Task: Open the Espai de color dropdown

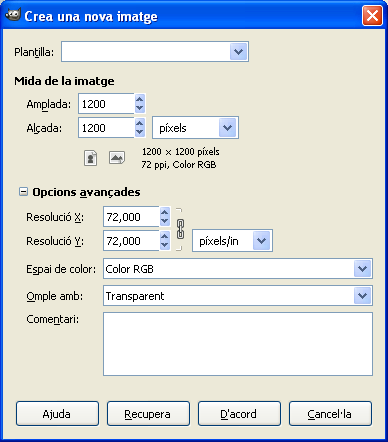Action: [x=238, y=269]
